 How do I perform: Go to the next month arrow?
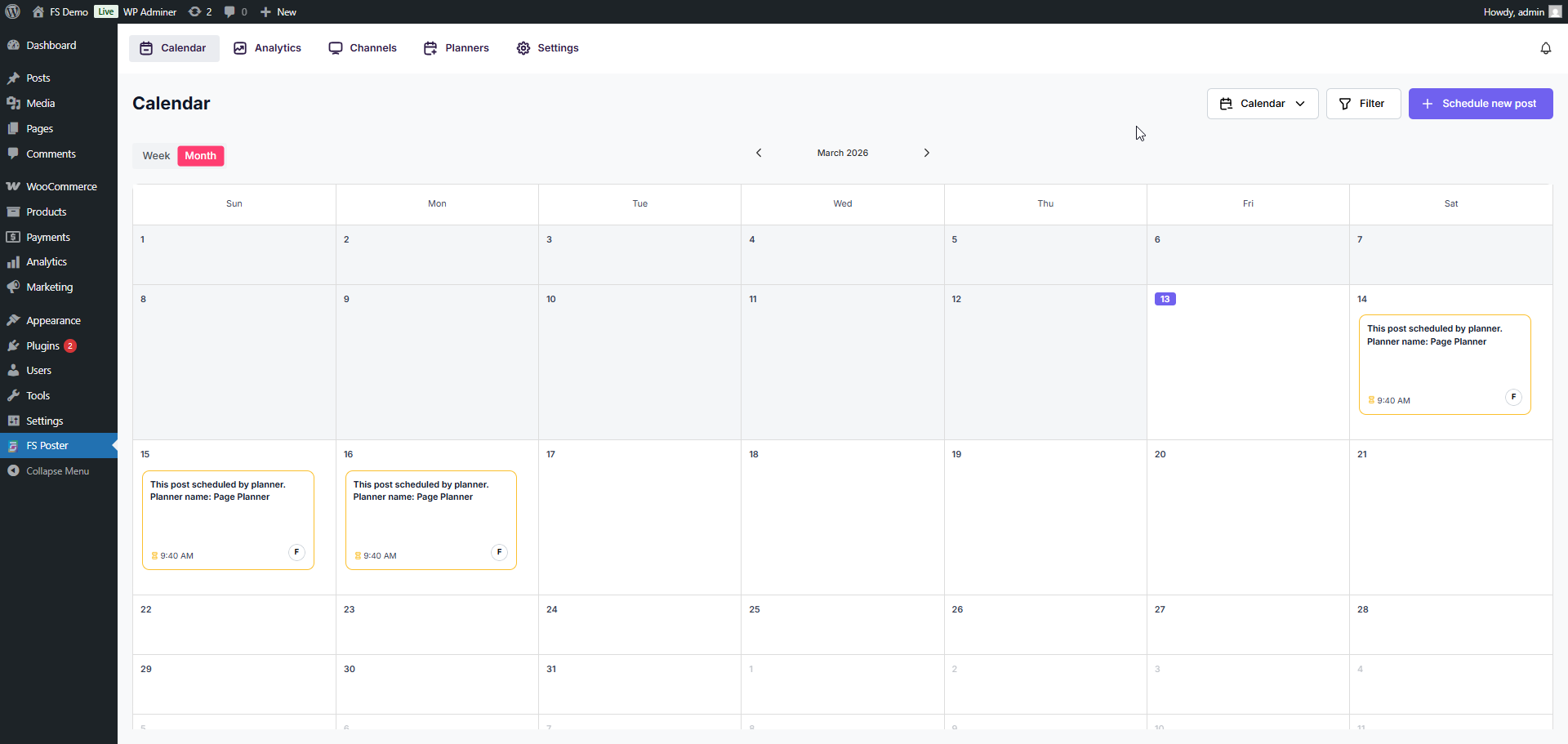click(x=926, y=153)
